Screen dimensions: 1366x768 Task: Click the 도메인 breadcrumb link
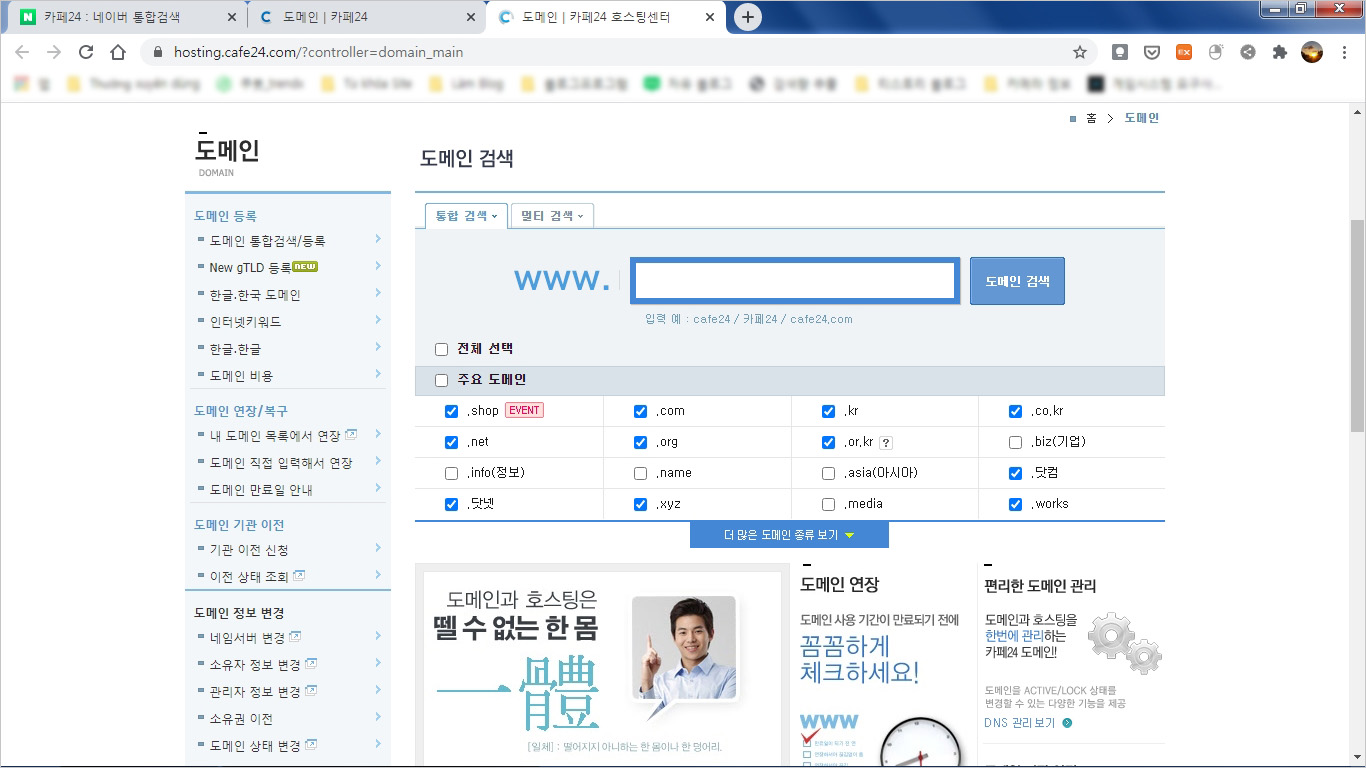click(x=1141, y=118)
